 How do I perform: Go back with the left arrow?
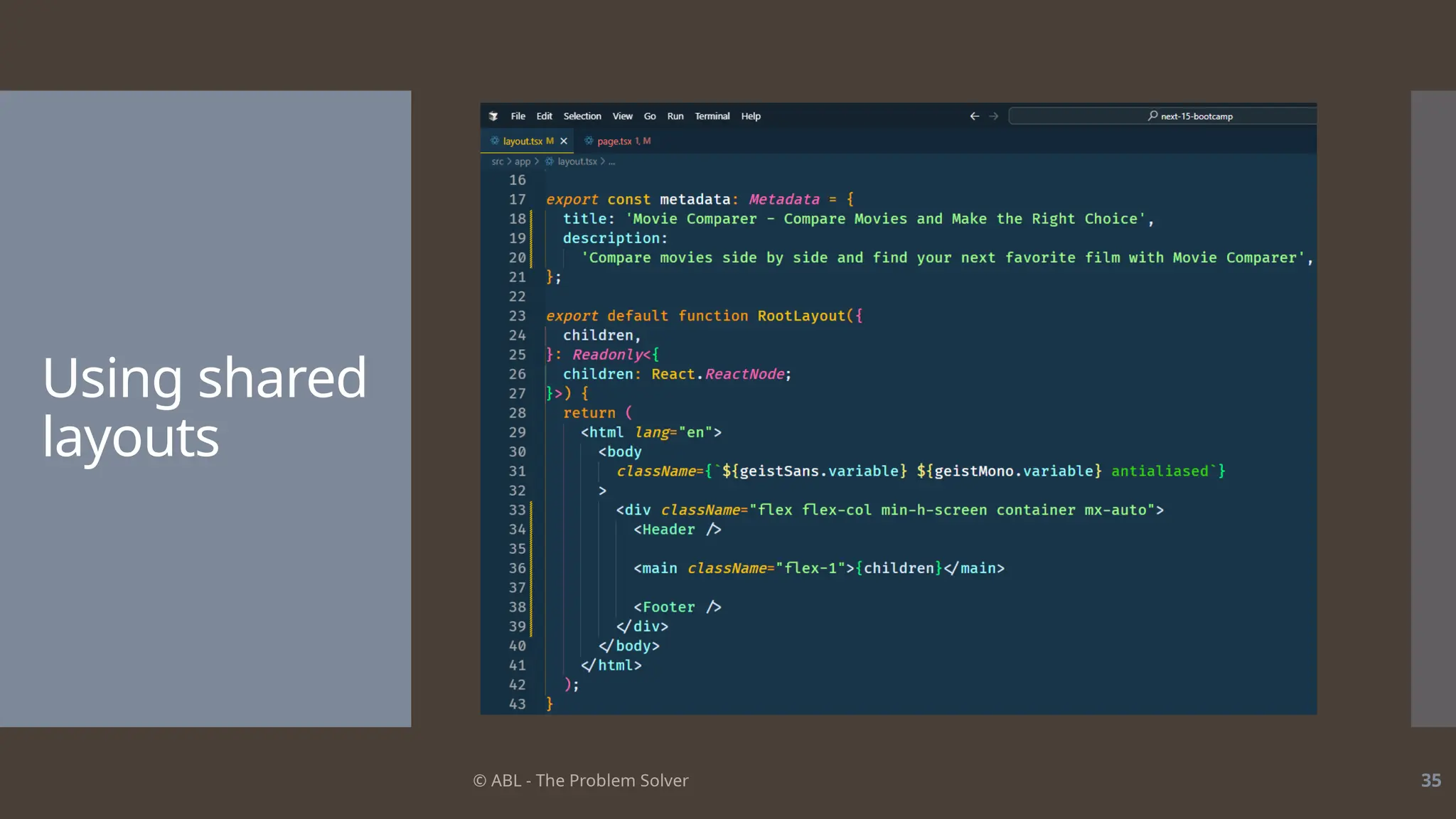point(974,116)
